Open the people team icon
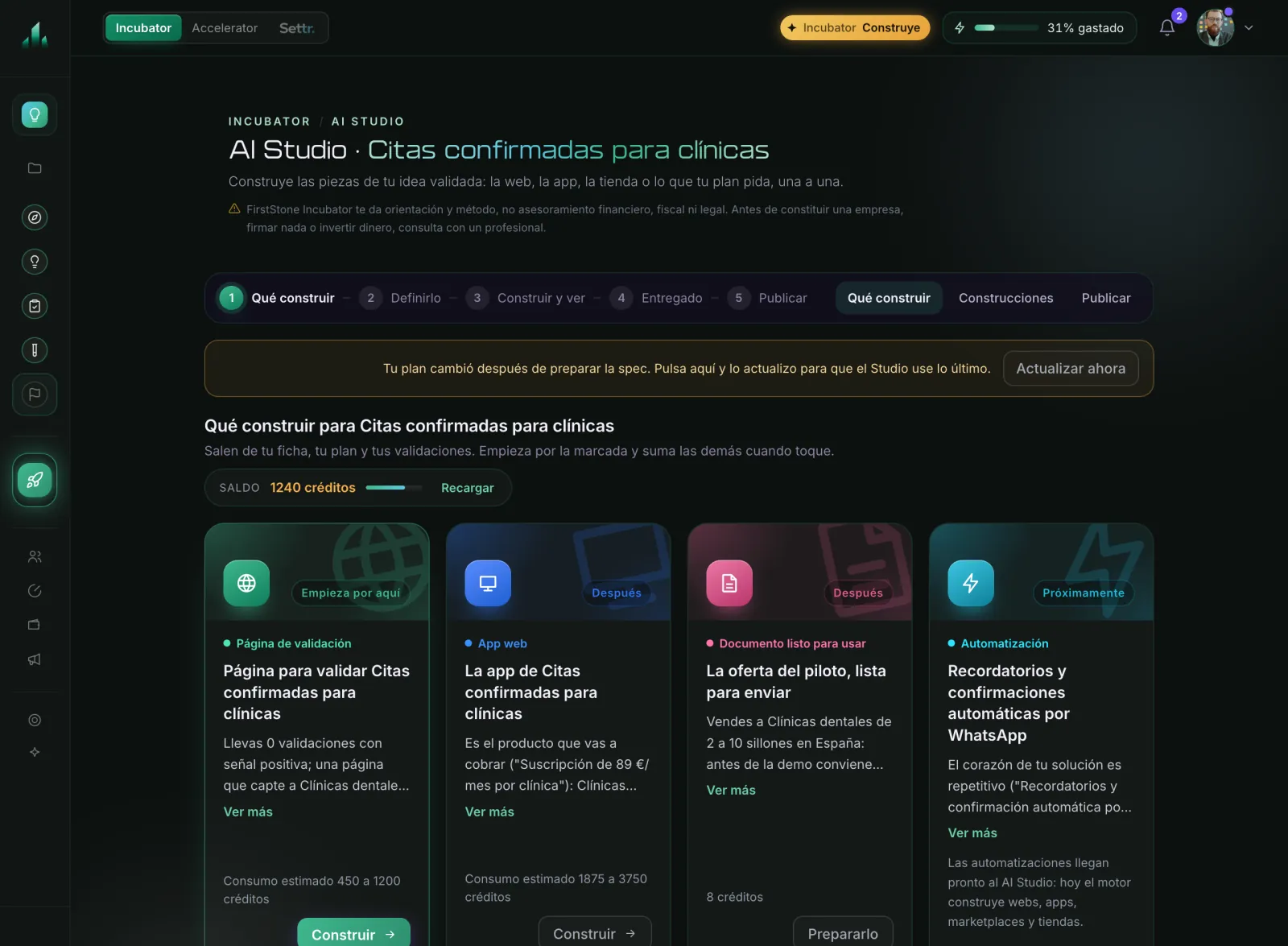Image resolution: width=1288 pixels, height=946 pixels. pyautogui.click(x=35, y=556)
